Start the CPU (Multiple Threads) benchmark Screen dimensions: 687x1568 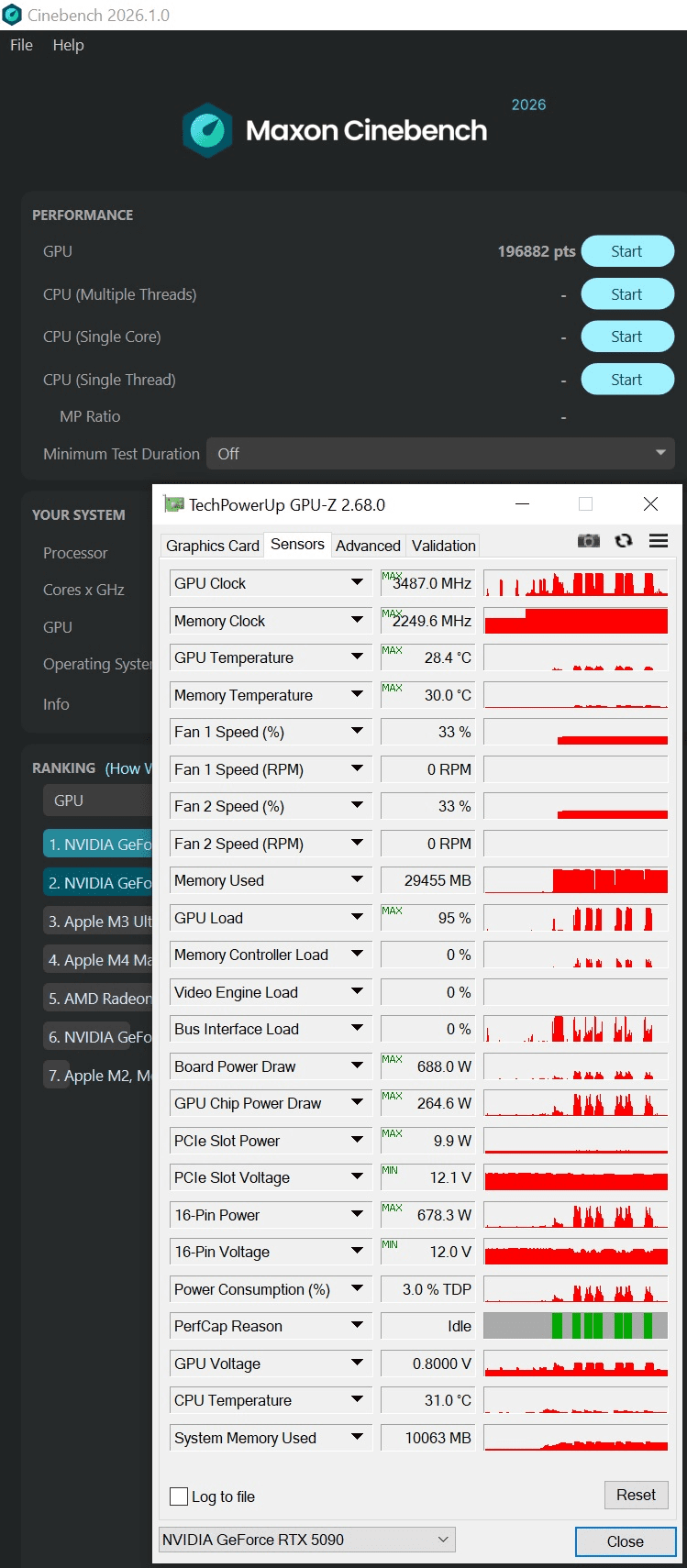coord(627,294)
